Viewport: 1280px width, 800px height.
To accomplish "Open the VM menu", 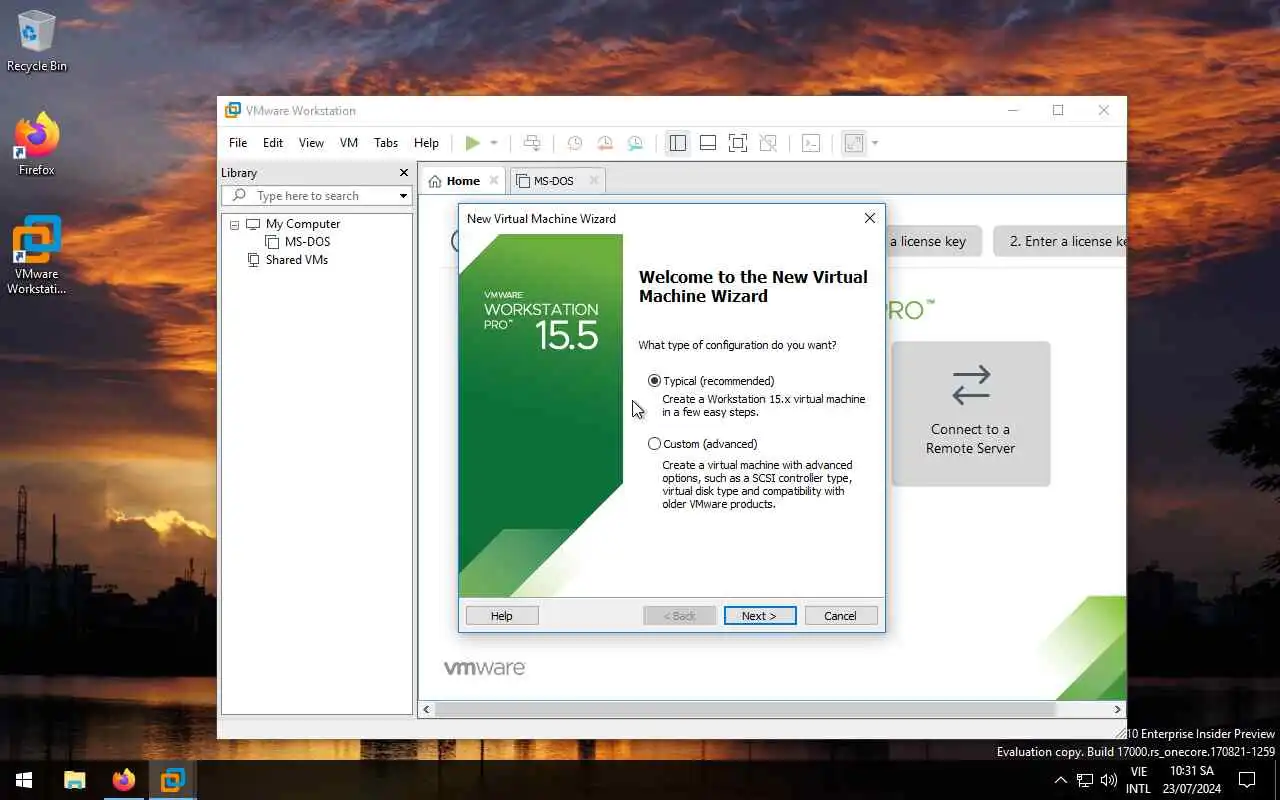I will [349, 143].
